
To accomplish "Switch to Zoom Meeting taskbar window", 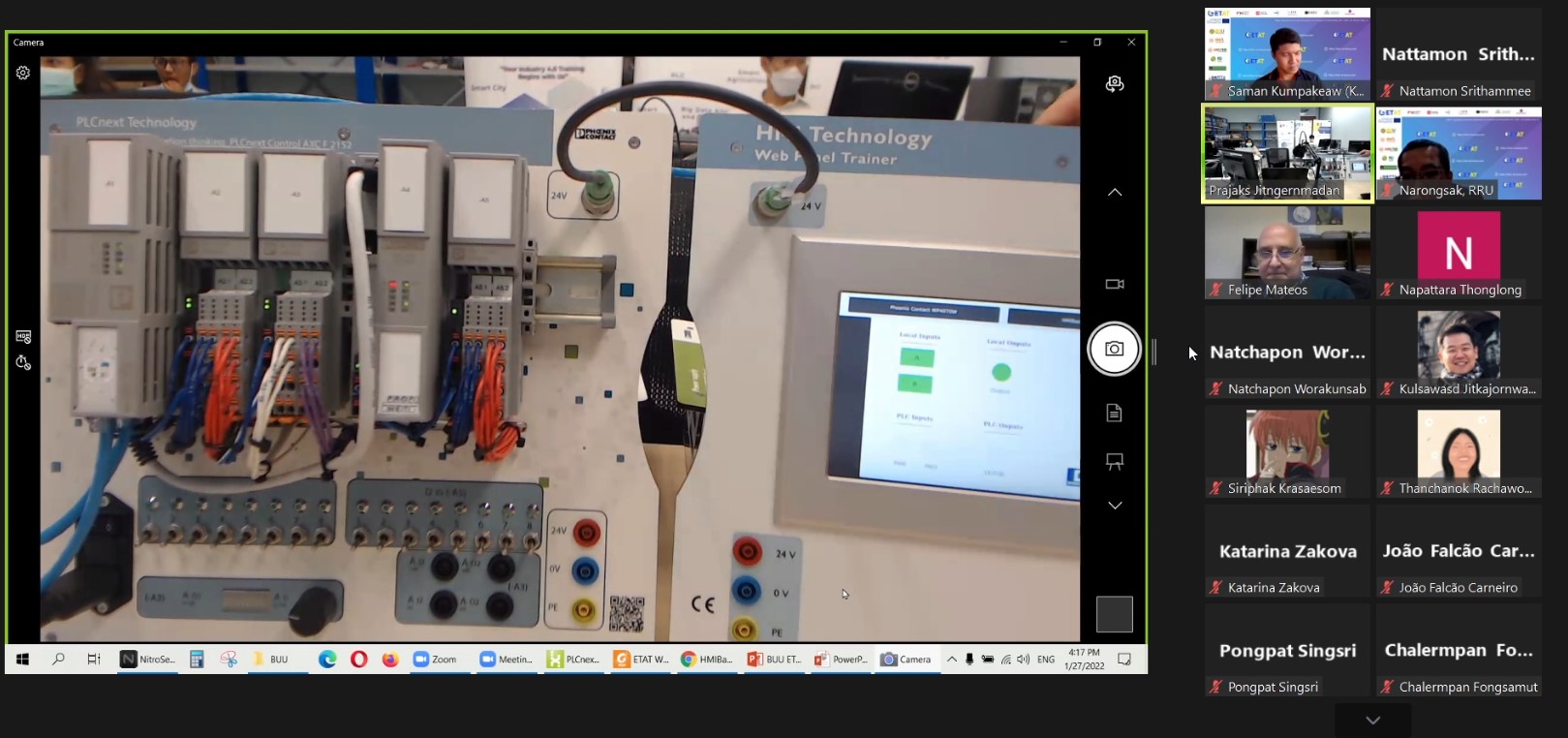I will click(x=507, y=659).
